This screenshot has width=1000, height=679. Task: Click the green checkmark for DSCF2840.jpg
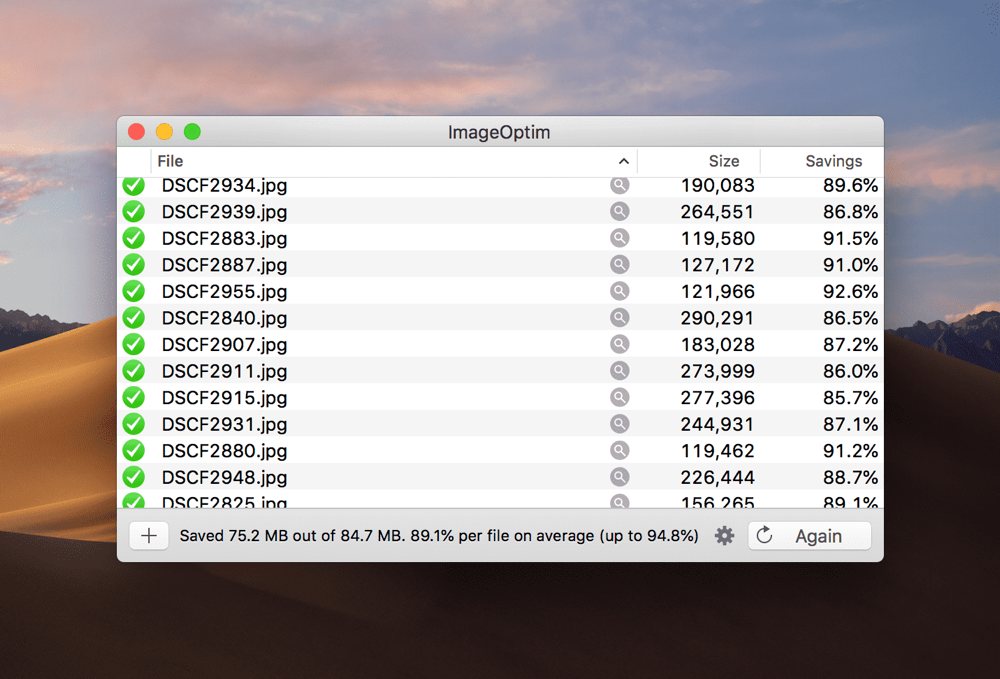click(x=133, y=318)
